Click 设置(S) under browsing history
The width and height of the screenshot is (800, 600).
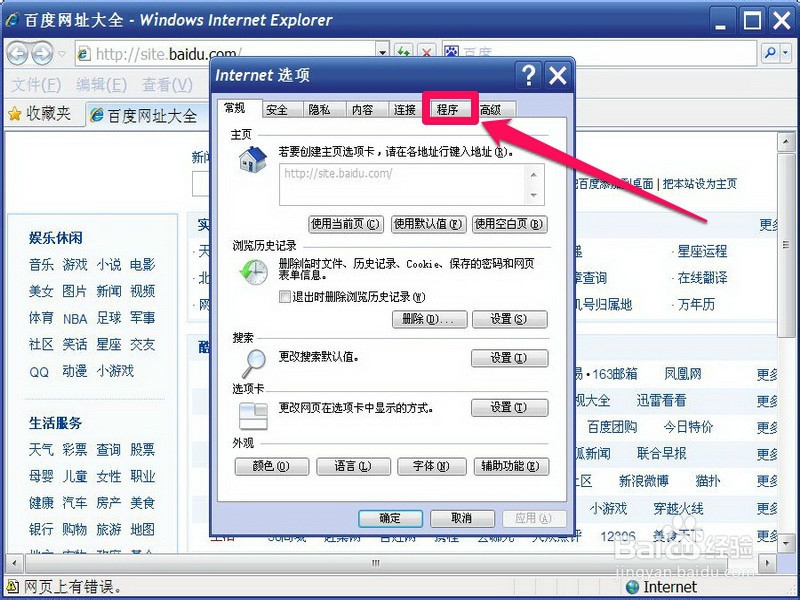click(510, 319)
